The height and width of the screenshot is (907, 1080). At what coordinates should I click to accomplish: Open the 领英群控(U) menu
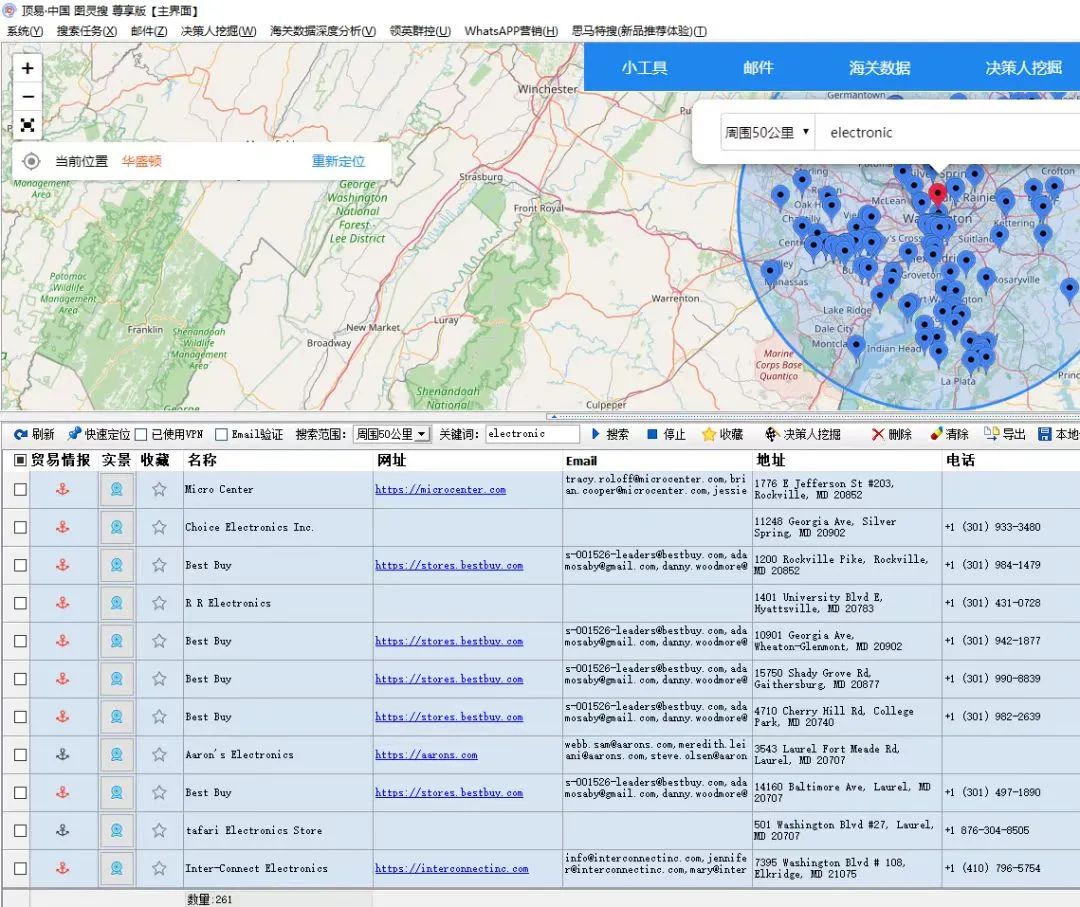click(x=420, y=31)
